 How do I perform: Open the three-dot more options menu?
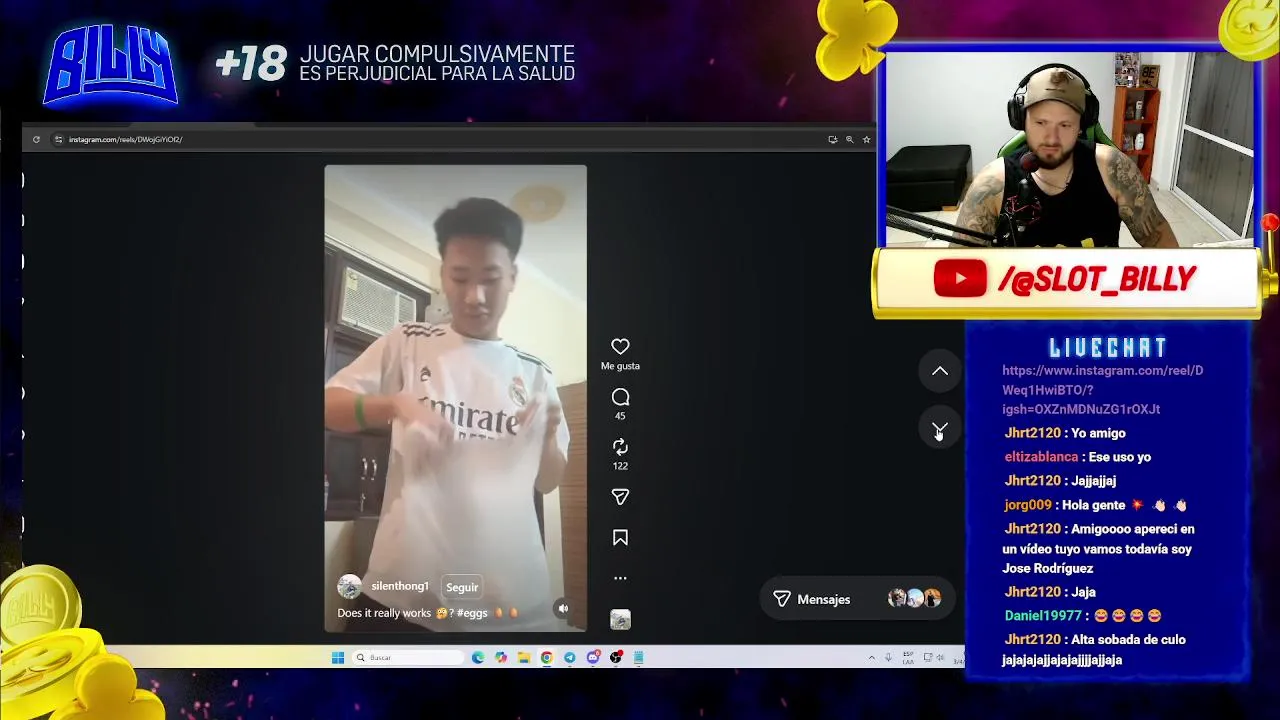[620, 578]
